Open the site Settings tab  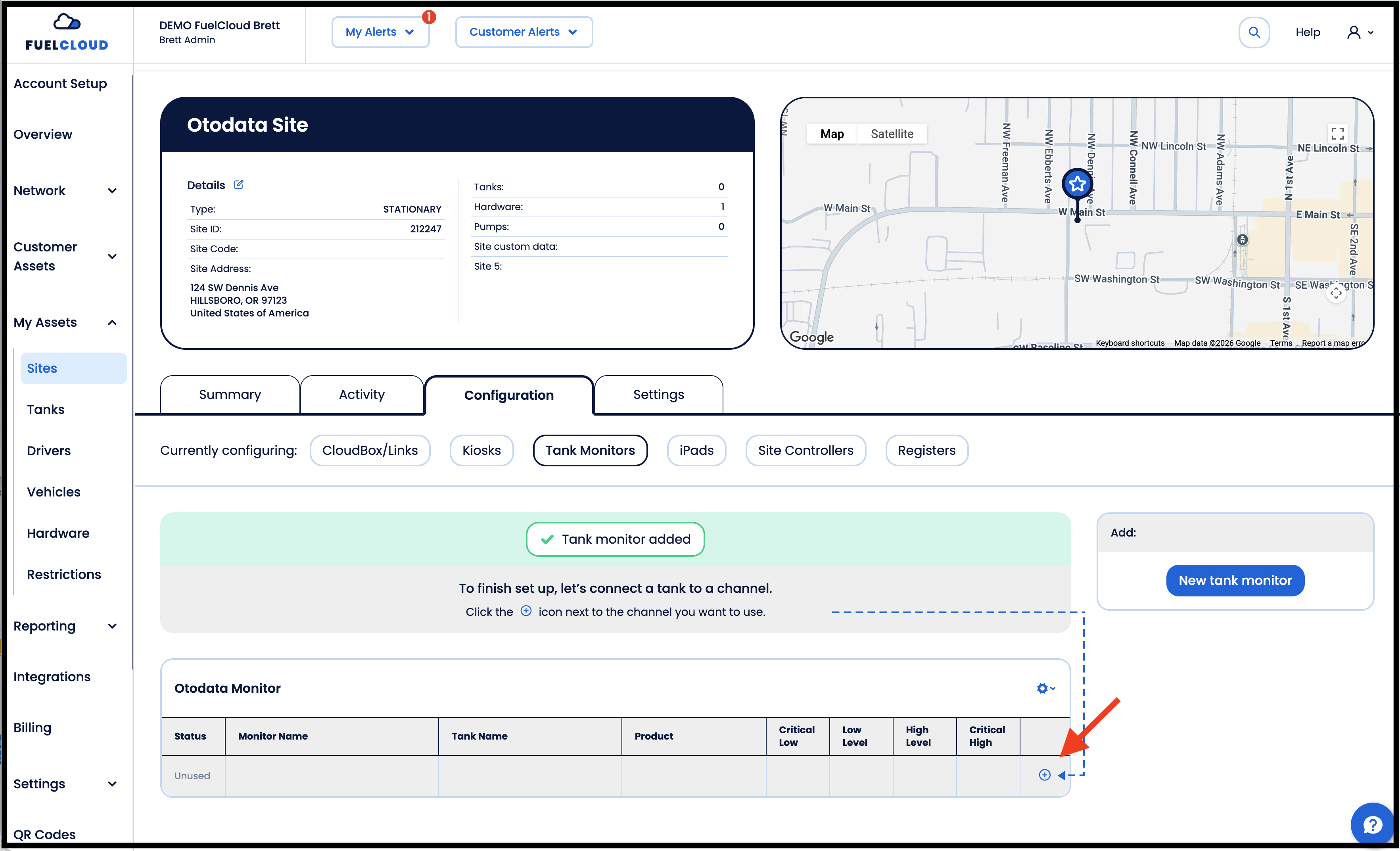658,395
